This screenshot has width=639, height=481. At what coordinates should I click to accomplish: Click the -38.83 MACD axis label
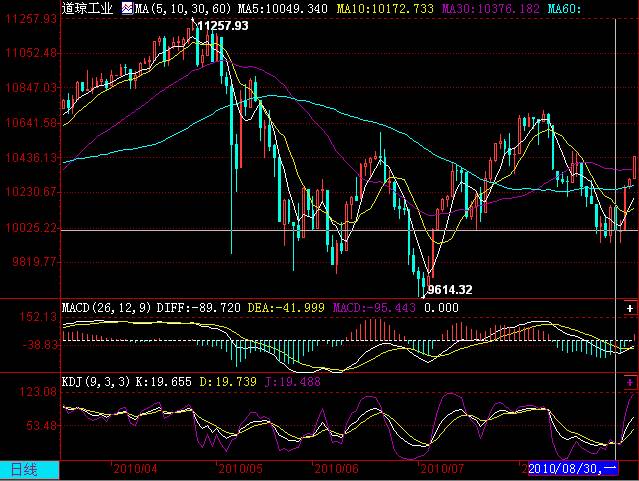tap(40, 345)
